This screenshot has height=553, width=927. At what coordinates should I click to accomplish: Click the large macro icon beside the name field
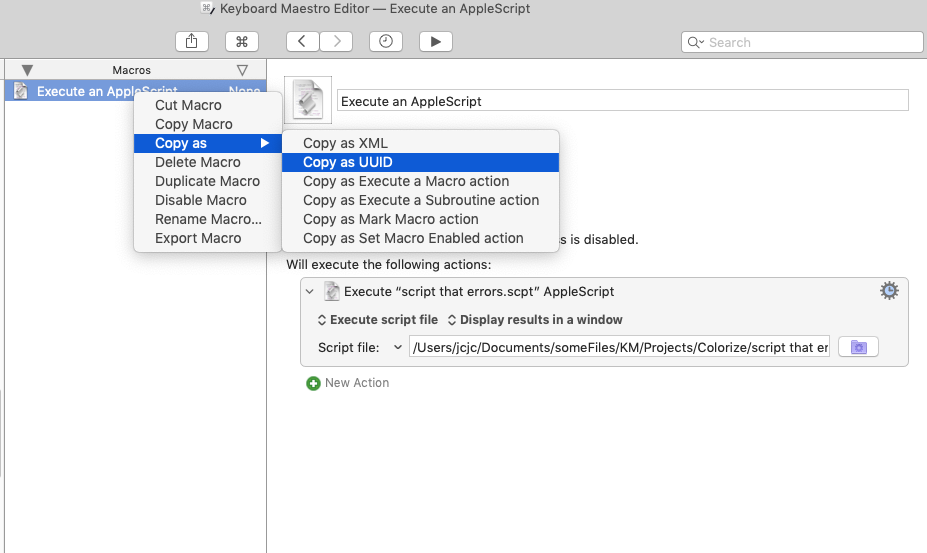coord(308,100)
